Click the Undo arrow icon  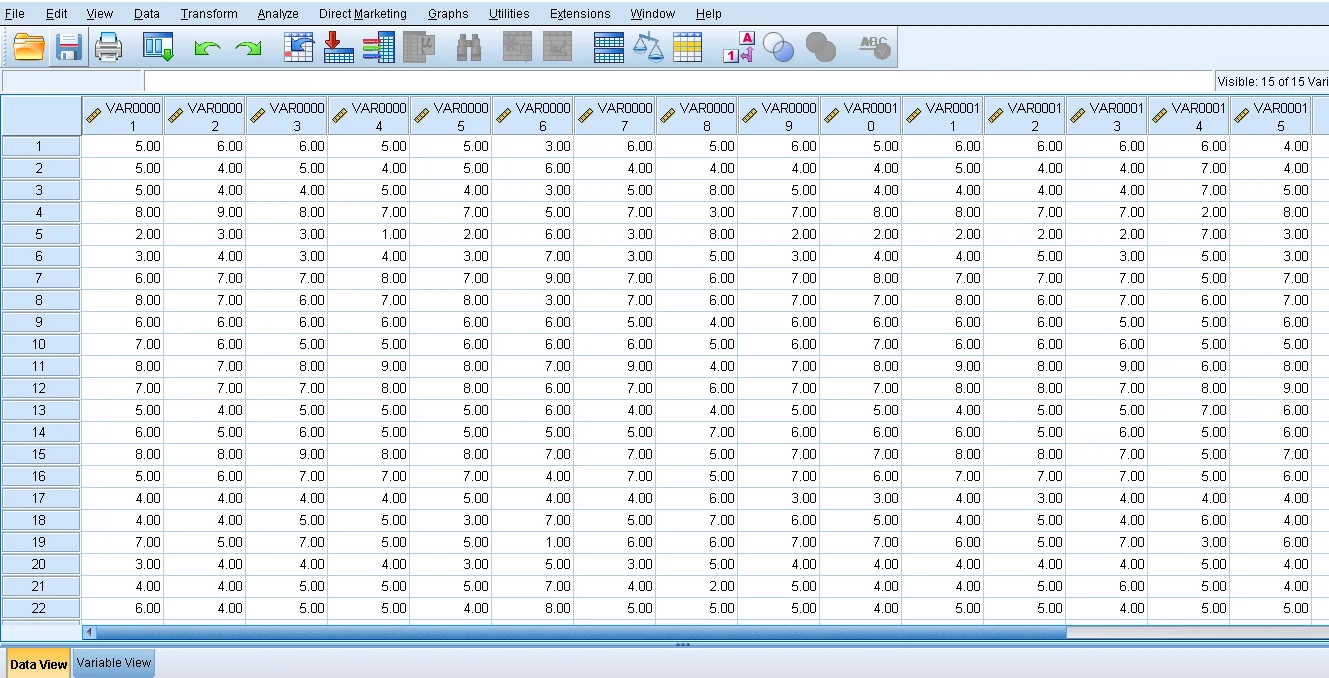coord(207,46)
